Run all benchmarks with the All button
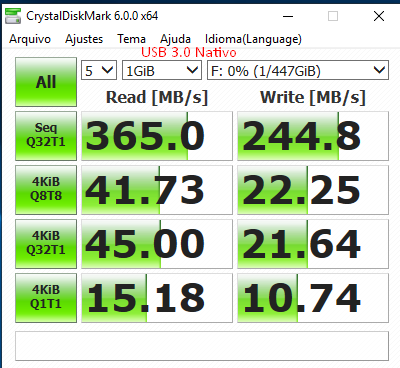Viewport: 400px width, 368px height. click(x=46, y=82)
